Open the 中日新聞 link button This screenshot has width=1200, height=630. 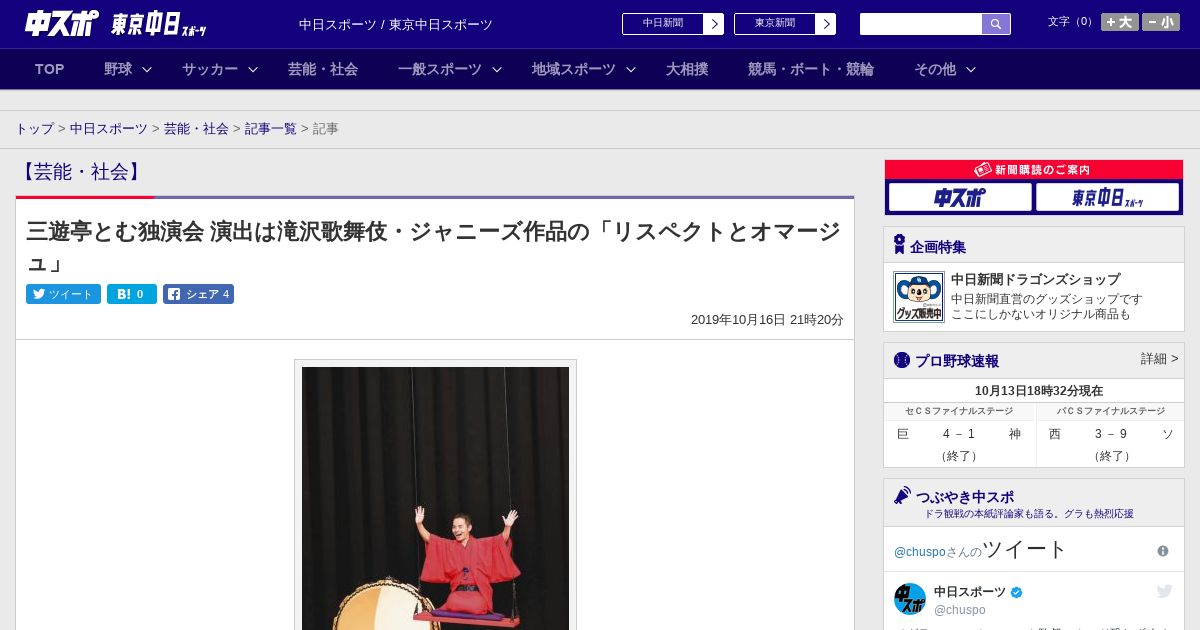663,24
